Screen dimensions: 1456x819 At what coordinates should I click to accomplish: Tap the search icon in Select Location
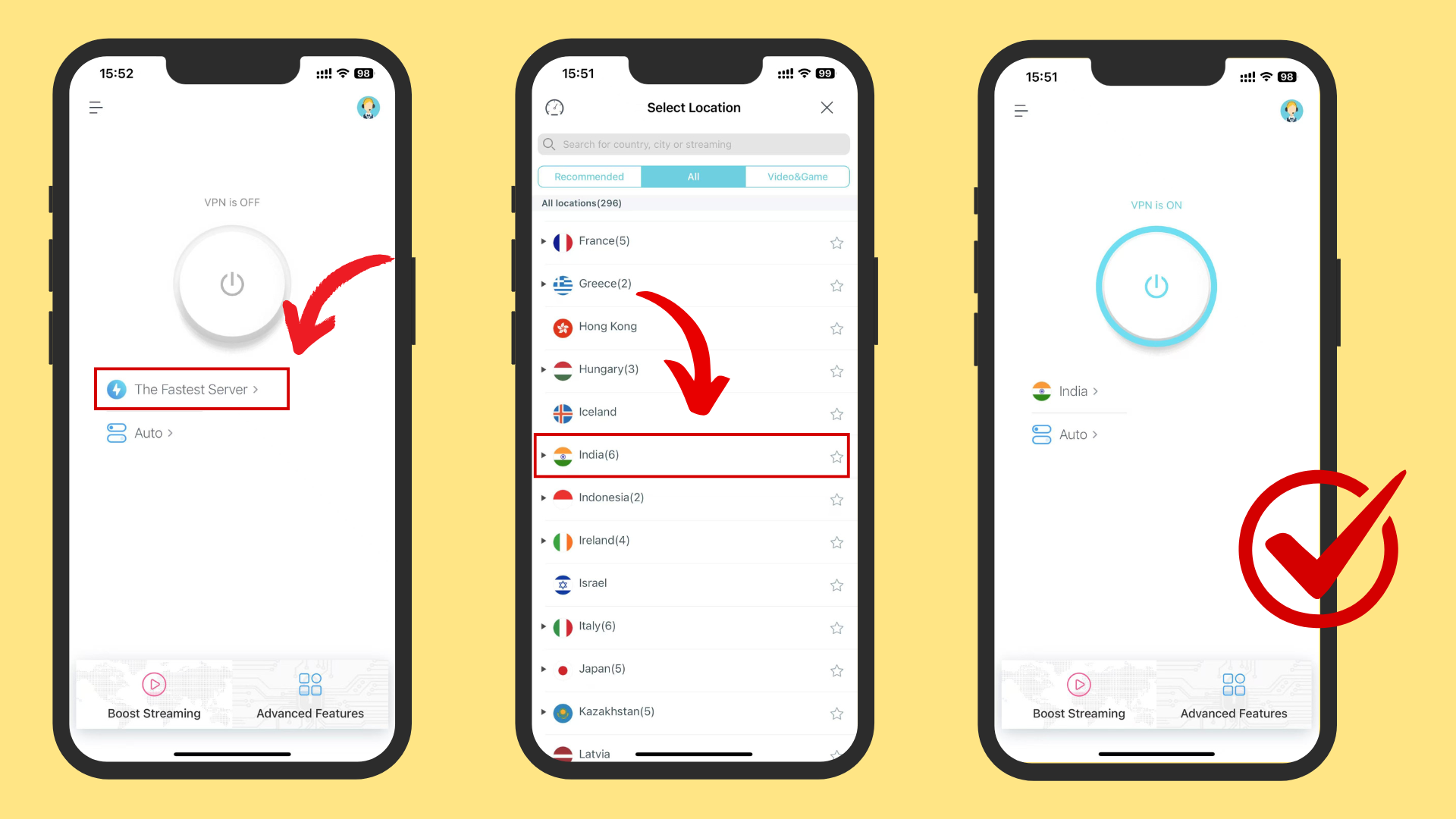pyautogui.click(x=550, y=143)
